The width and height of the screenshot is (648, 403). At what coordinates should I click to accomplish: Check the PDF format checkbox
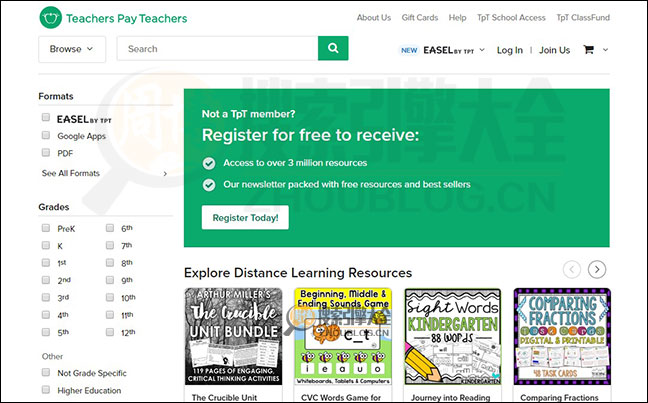46,153
